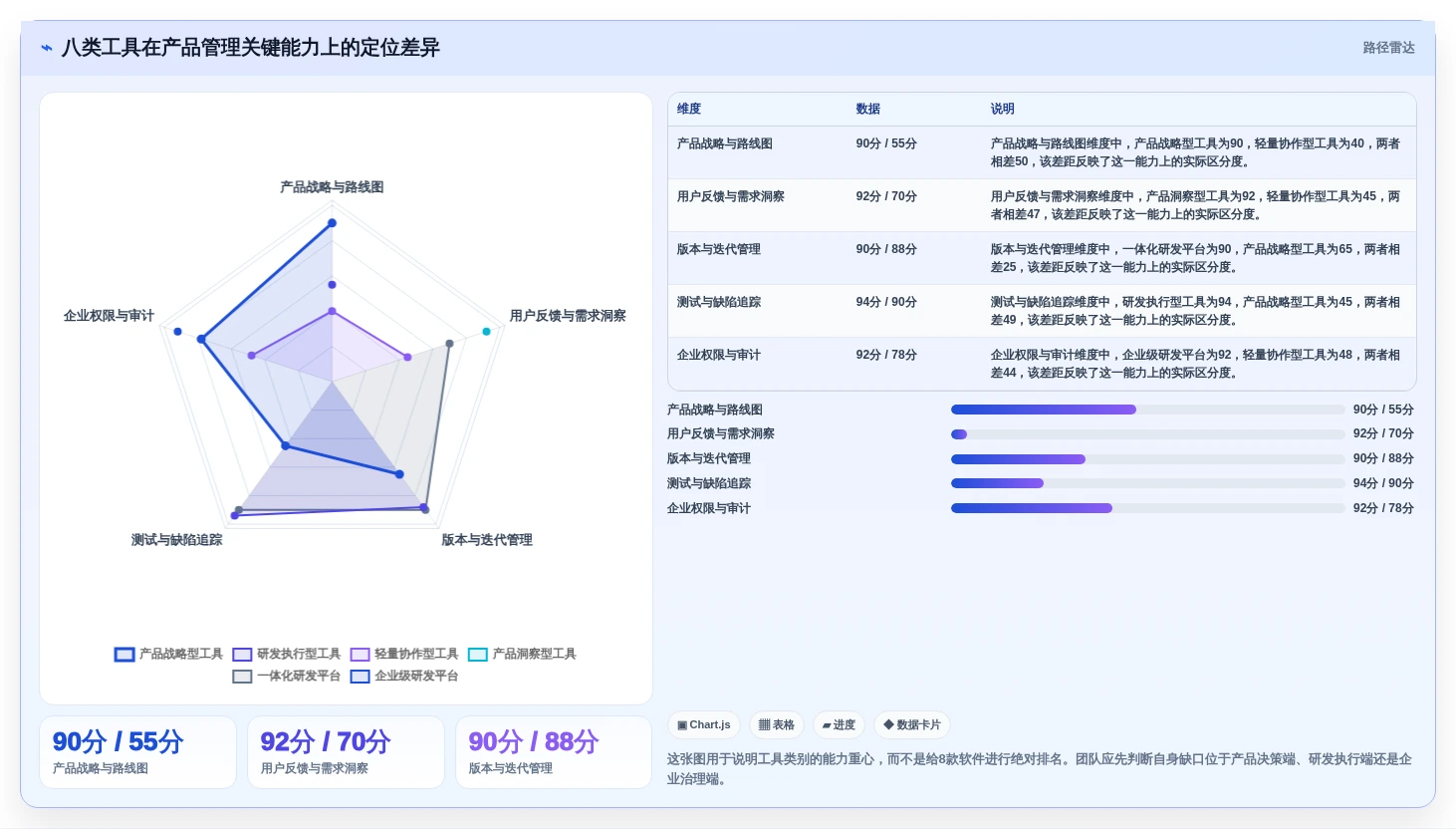This screenshot has width=1456, height=829.
Task: Toggle 产品战略型工具 legend swatch
Action: 124,655
